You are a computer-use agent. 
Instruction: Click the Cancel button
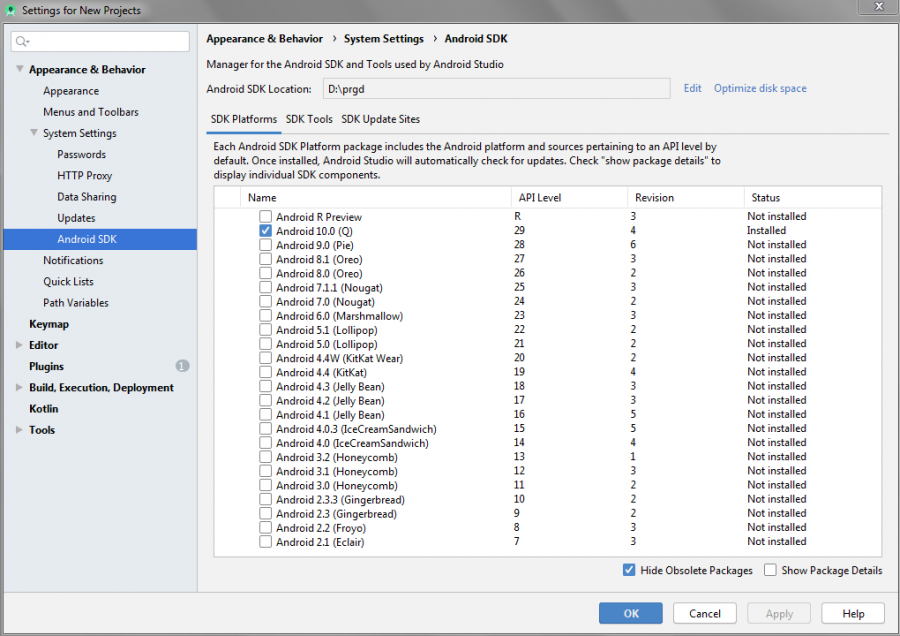click(705, 613)
